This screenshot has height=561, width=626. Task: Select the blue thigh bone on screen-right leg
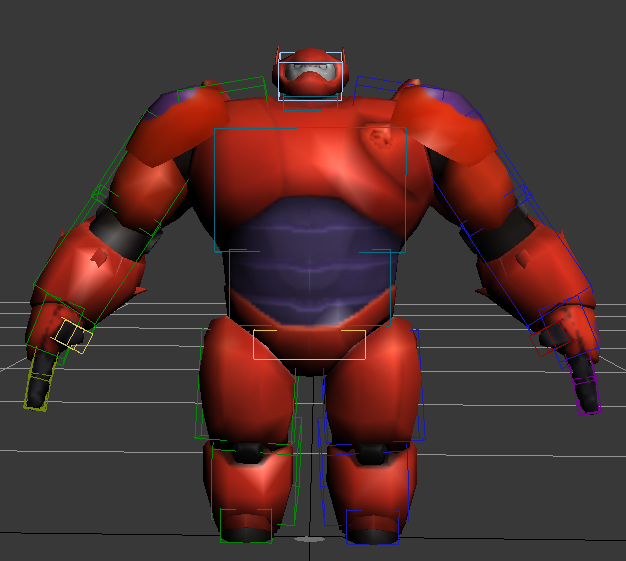[x=418, y=390]
